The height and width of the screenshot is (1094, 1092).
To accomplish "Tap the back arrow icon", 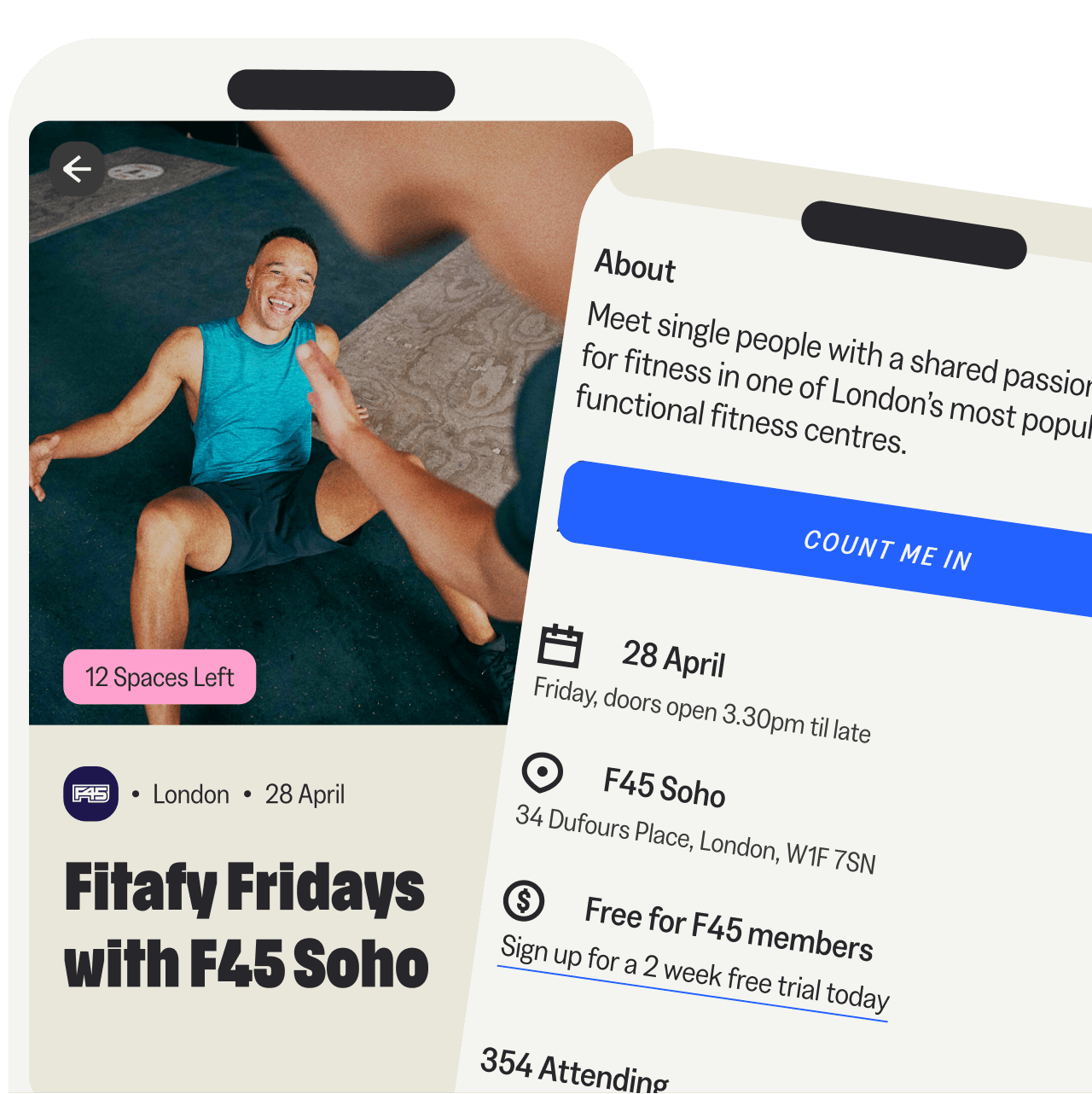I will coord(77,169).
